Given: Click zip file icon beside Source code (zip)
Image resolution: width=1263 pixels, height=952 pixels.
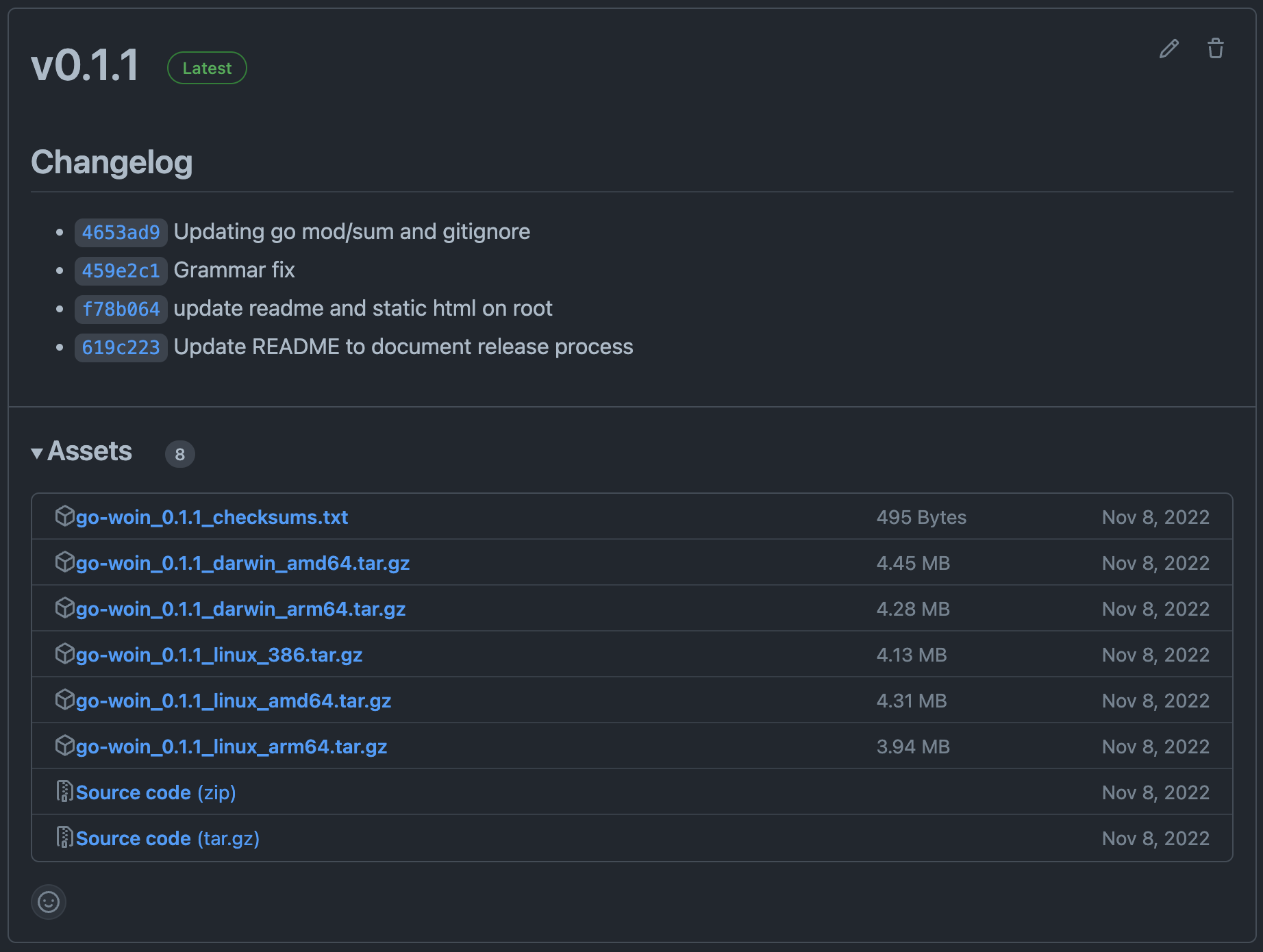Looking at the screenshot, I should coord(64,791).
